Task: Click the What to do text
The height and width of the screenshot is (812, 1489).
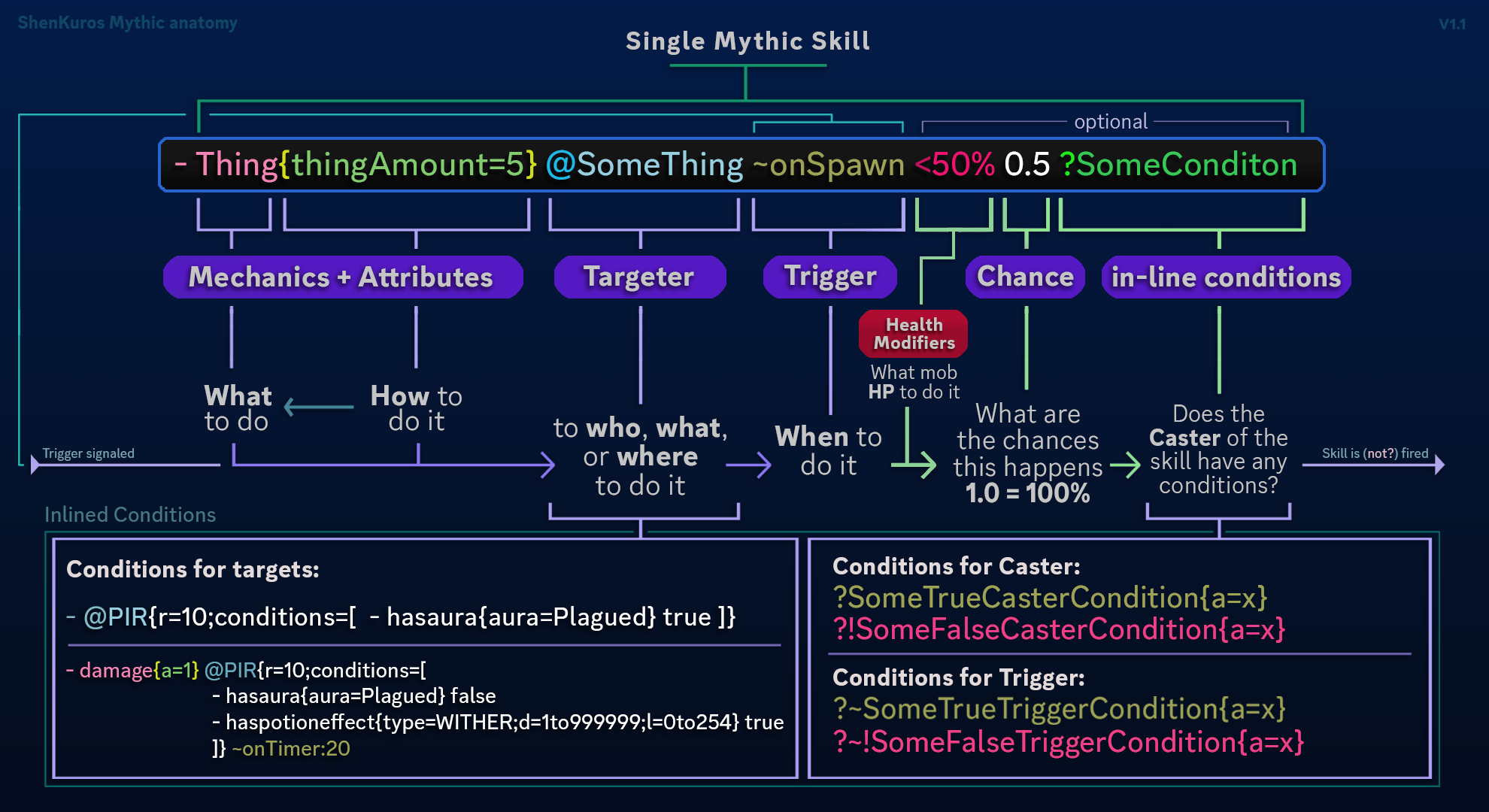Action: click(238, 408)
